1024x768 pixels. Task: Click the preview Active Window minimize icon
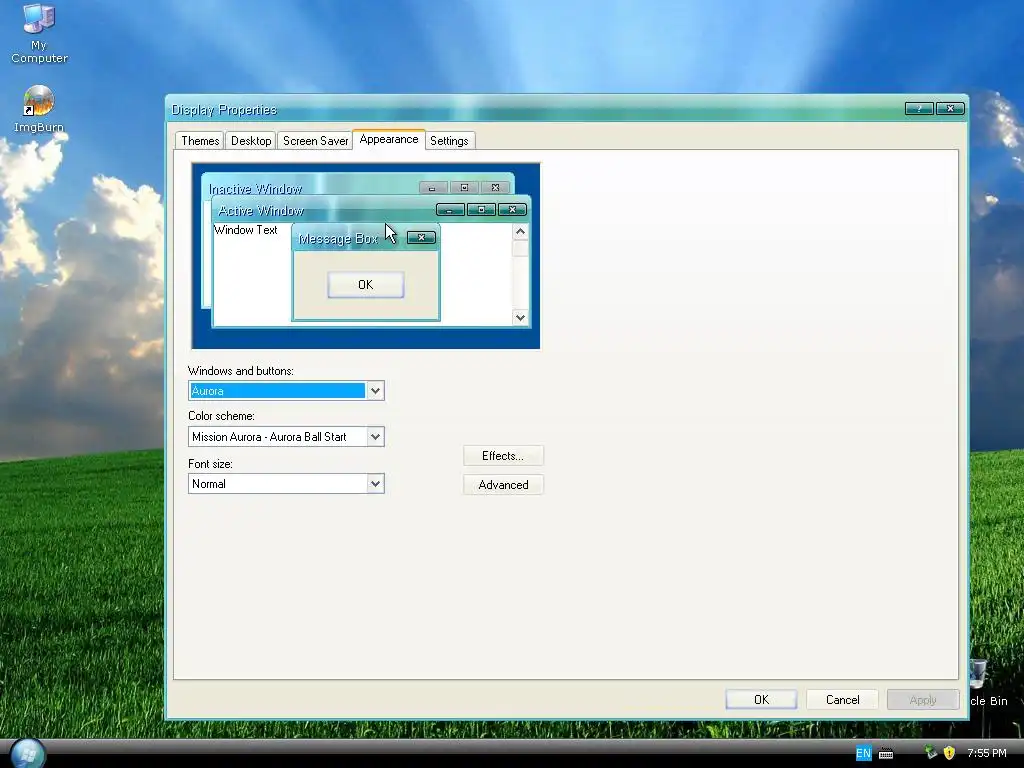tap(450, 210)
